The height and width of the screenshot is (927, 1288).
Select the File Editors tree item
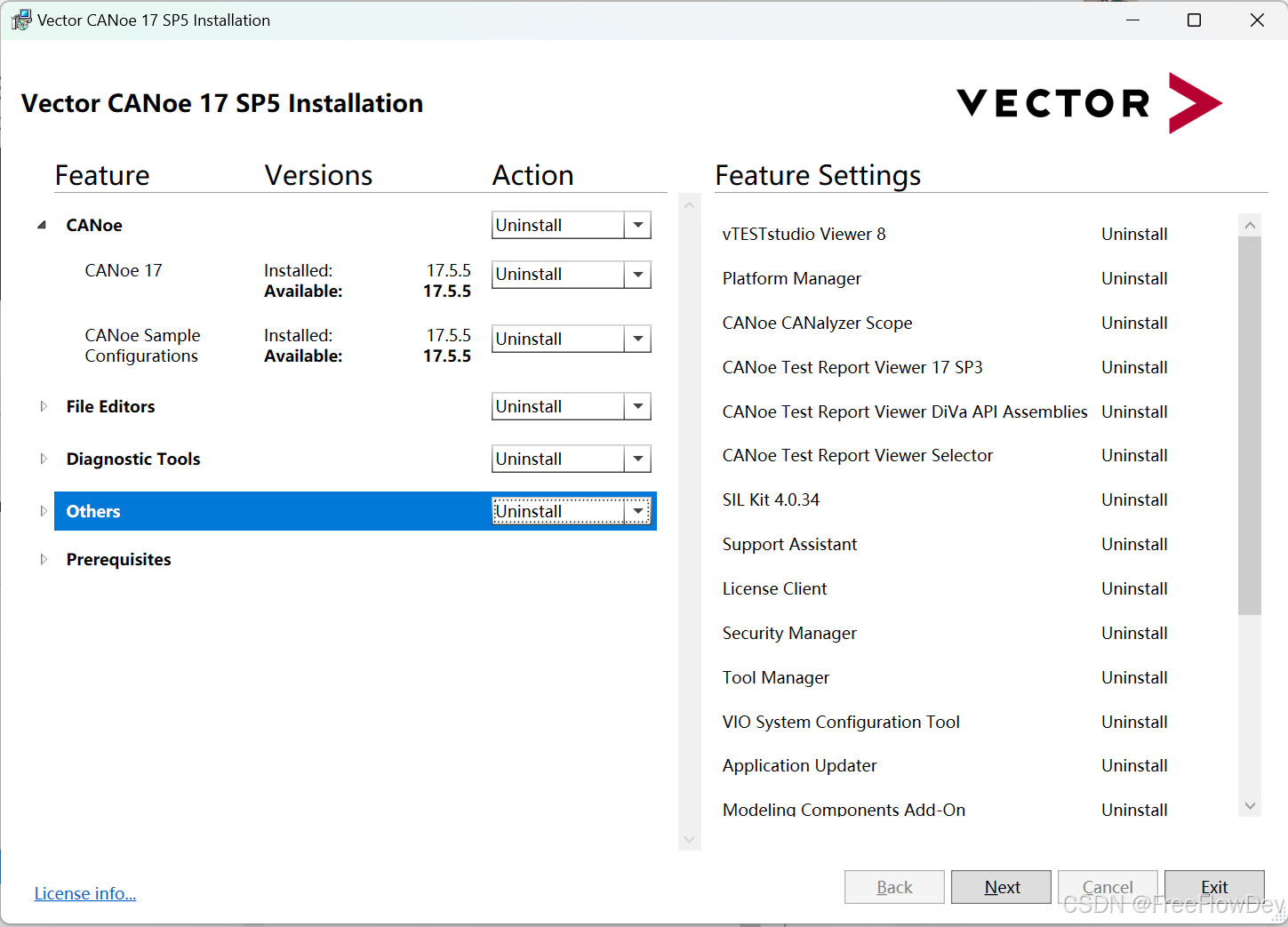point(110,406)
